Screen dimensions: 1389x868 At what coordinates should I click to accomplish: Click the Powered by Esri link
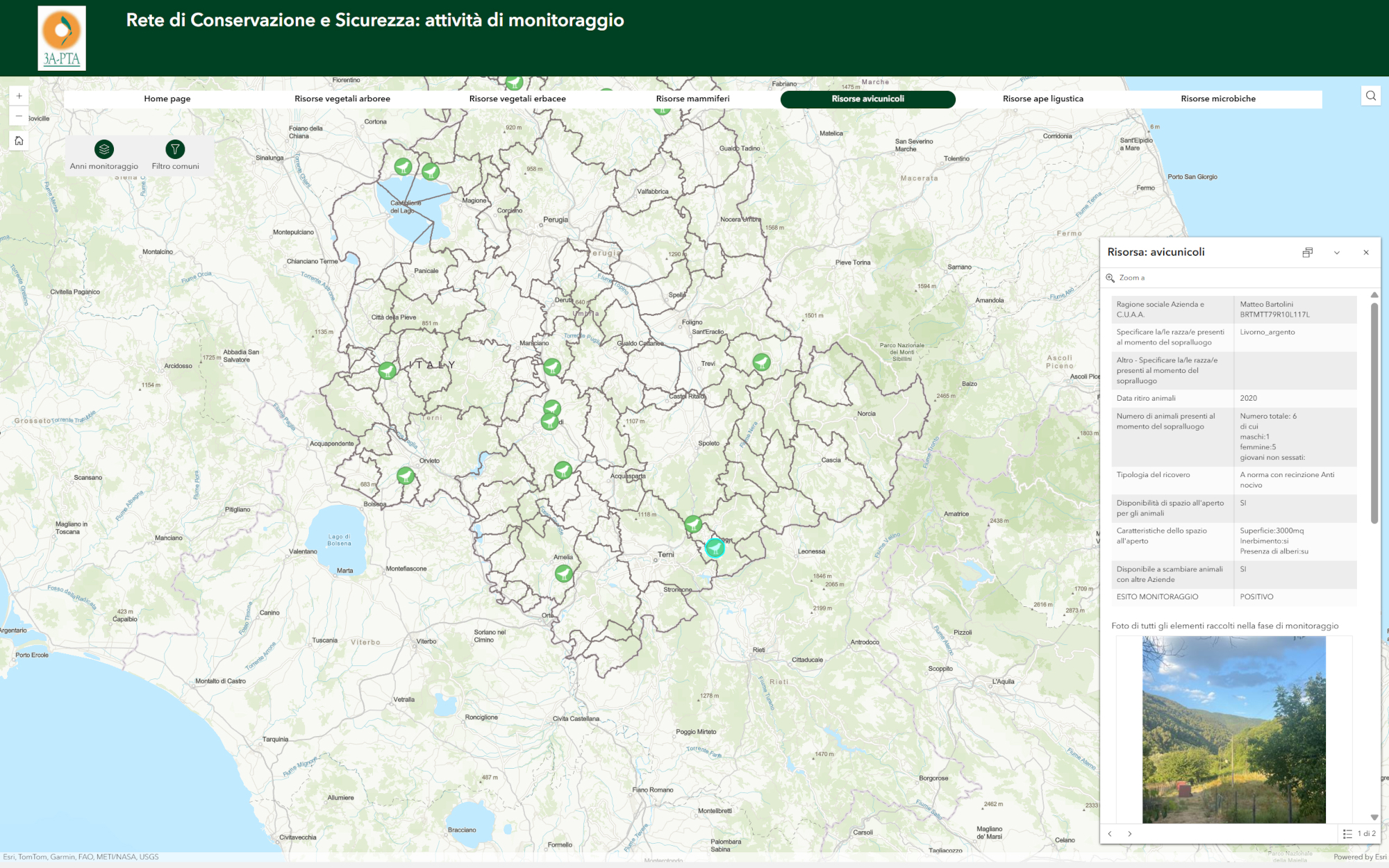(1359, 857)
